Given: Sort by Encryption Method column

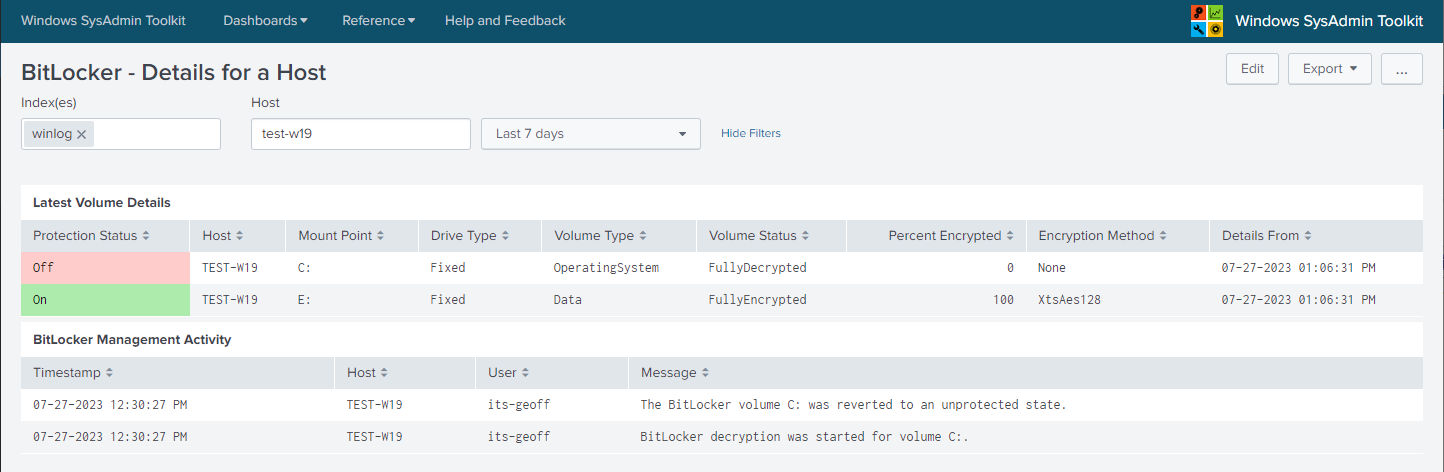Looking at the screenshot, I should tap(1103, 236).
